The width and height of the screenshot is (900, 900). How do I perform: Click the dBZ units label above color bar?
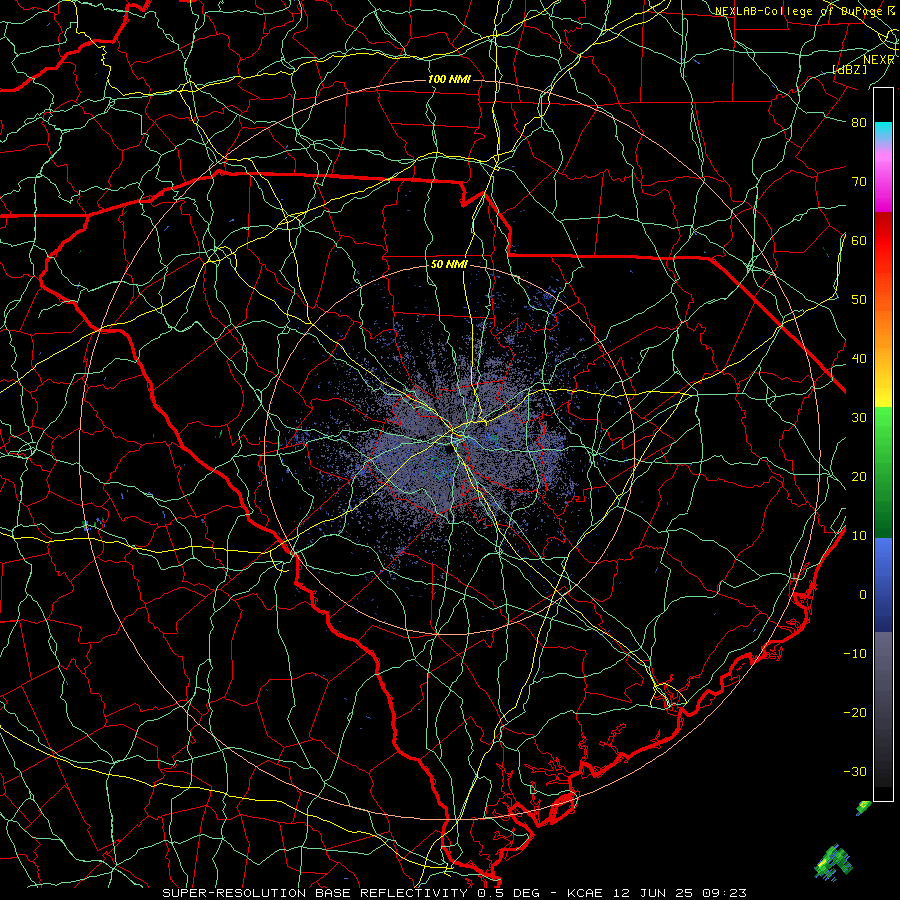click(850, 70)
